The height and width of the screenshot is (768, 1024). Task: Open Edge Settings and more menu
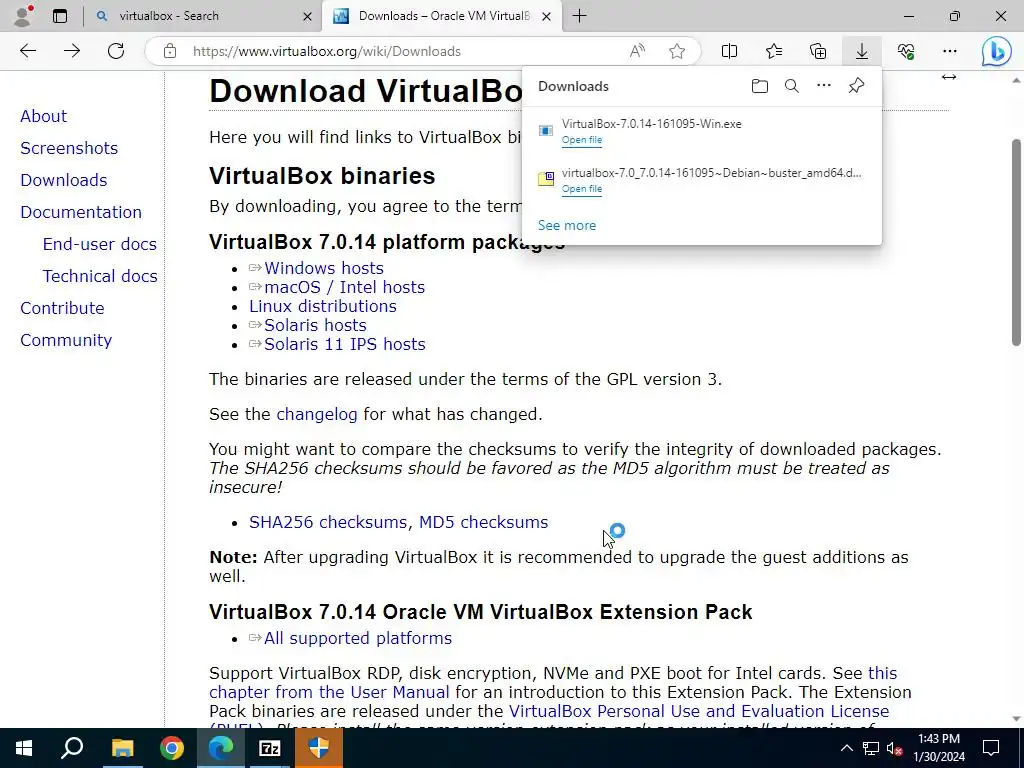pyautogui.click(x=950, y=51)
